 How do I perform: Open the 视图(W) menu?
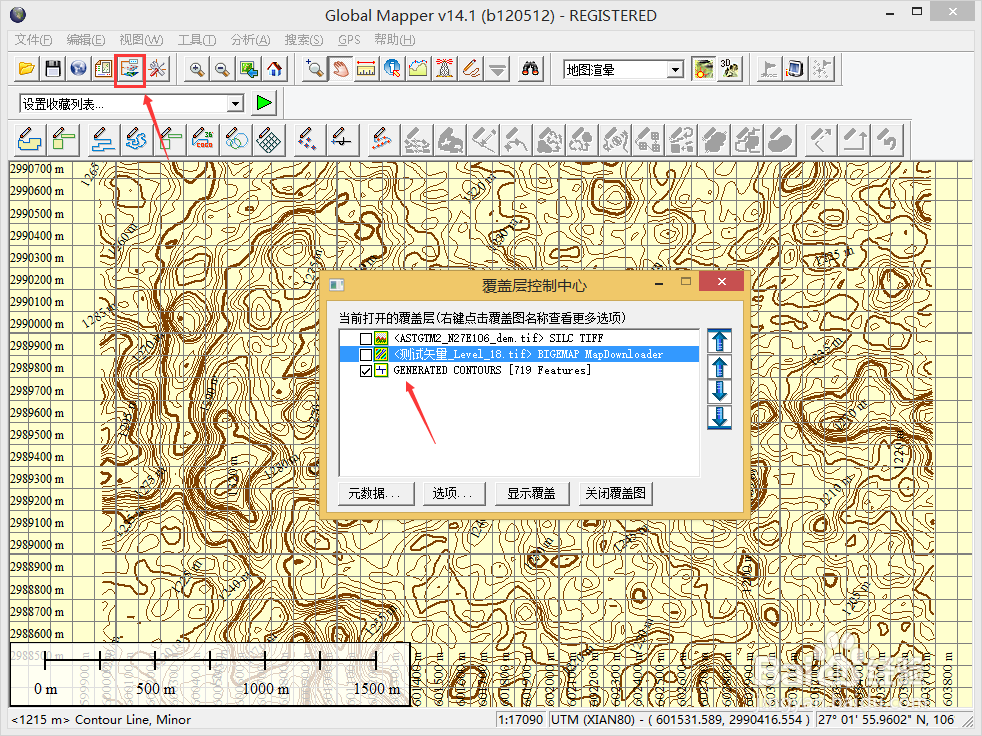click(141, 39)
